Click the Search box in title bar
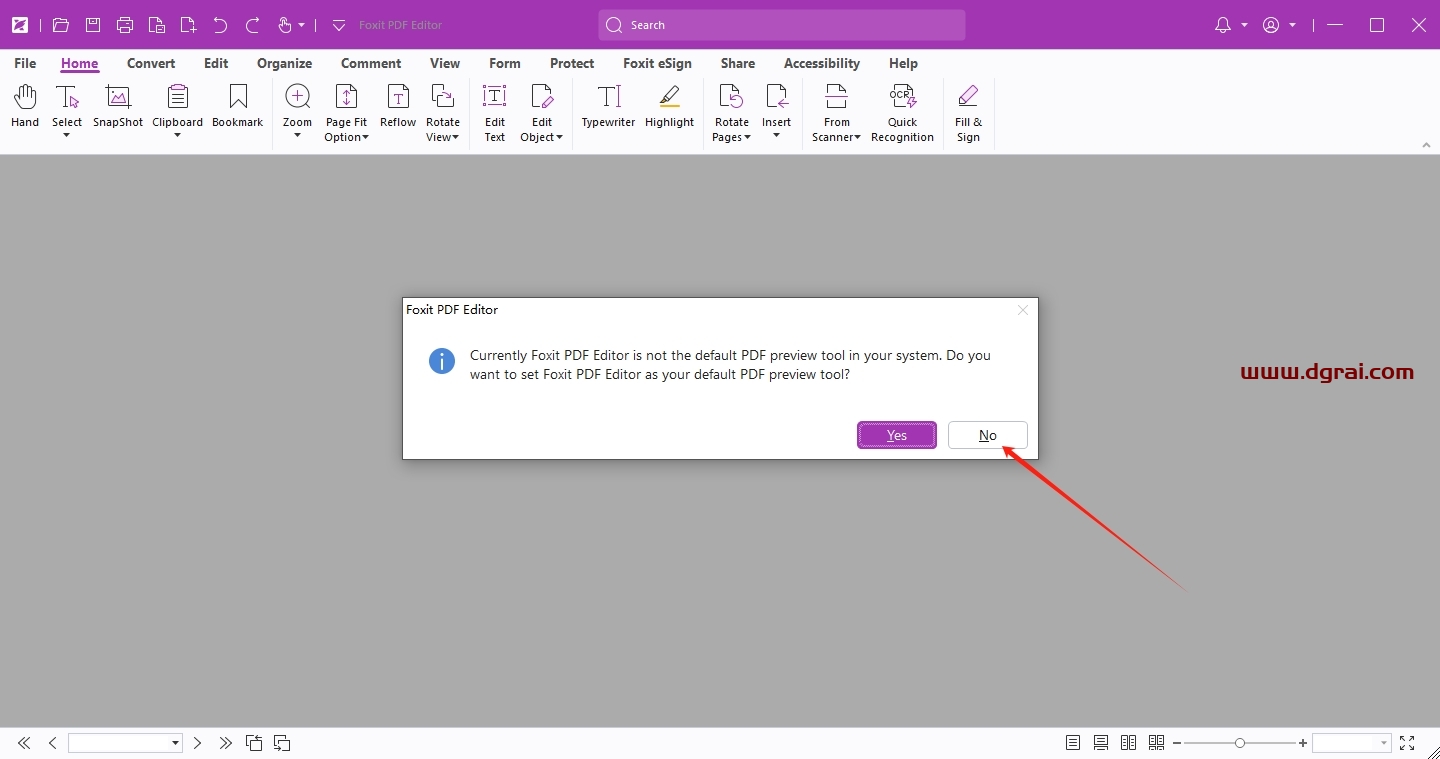 (x=782, y=25)
